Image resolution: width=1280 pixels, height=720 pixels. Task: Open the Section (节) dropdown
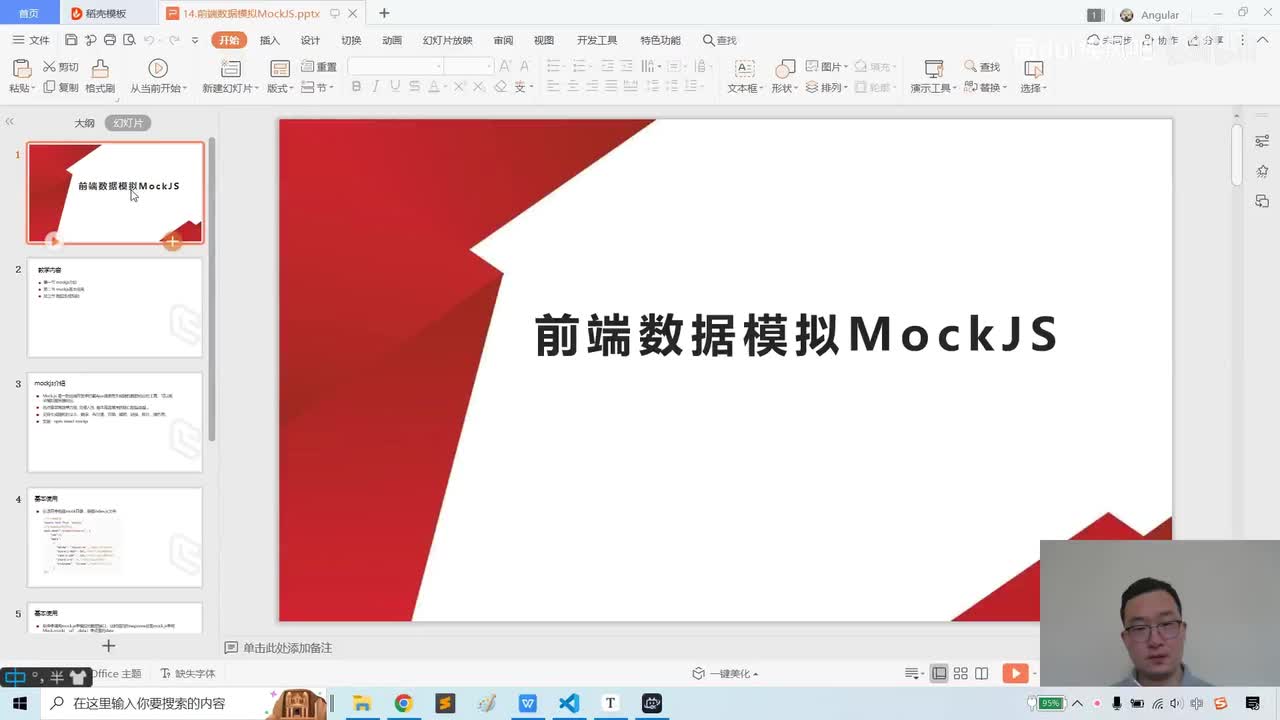[319, 87]
